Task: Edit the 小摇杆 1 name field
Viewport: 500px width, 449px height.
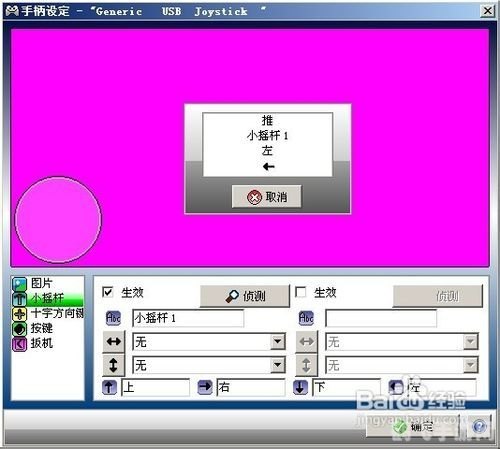Action: click(188, 318)
